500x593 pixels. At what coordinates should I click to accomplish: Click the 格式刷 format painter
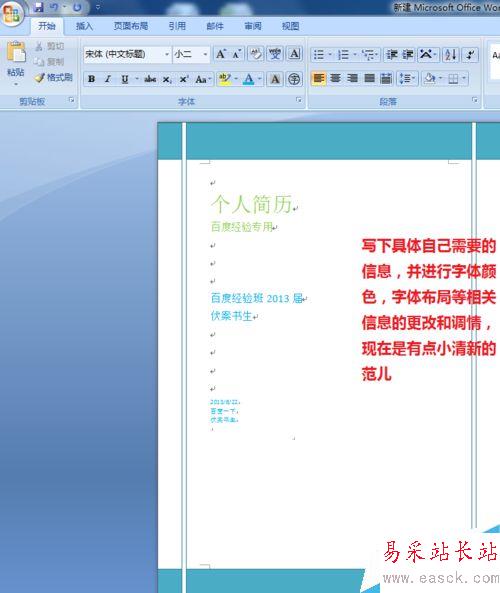[x=53, y=78]
